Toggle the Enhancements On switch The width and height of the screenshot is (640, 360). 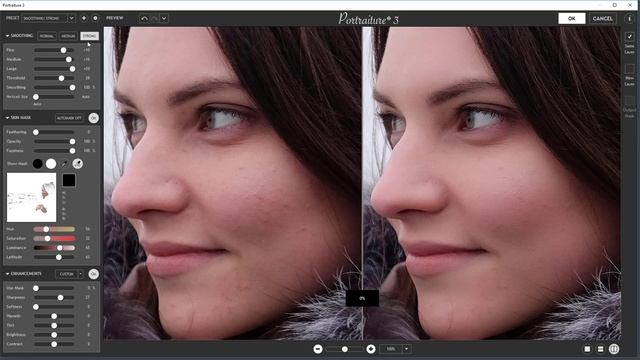pos(93,274)
